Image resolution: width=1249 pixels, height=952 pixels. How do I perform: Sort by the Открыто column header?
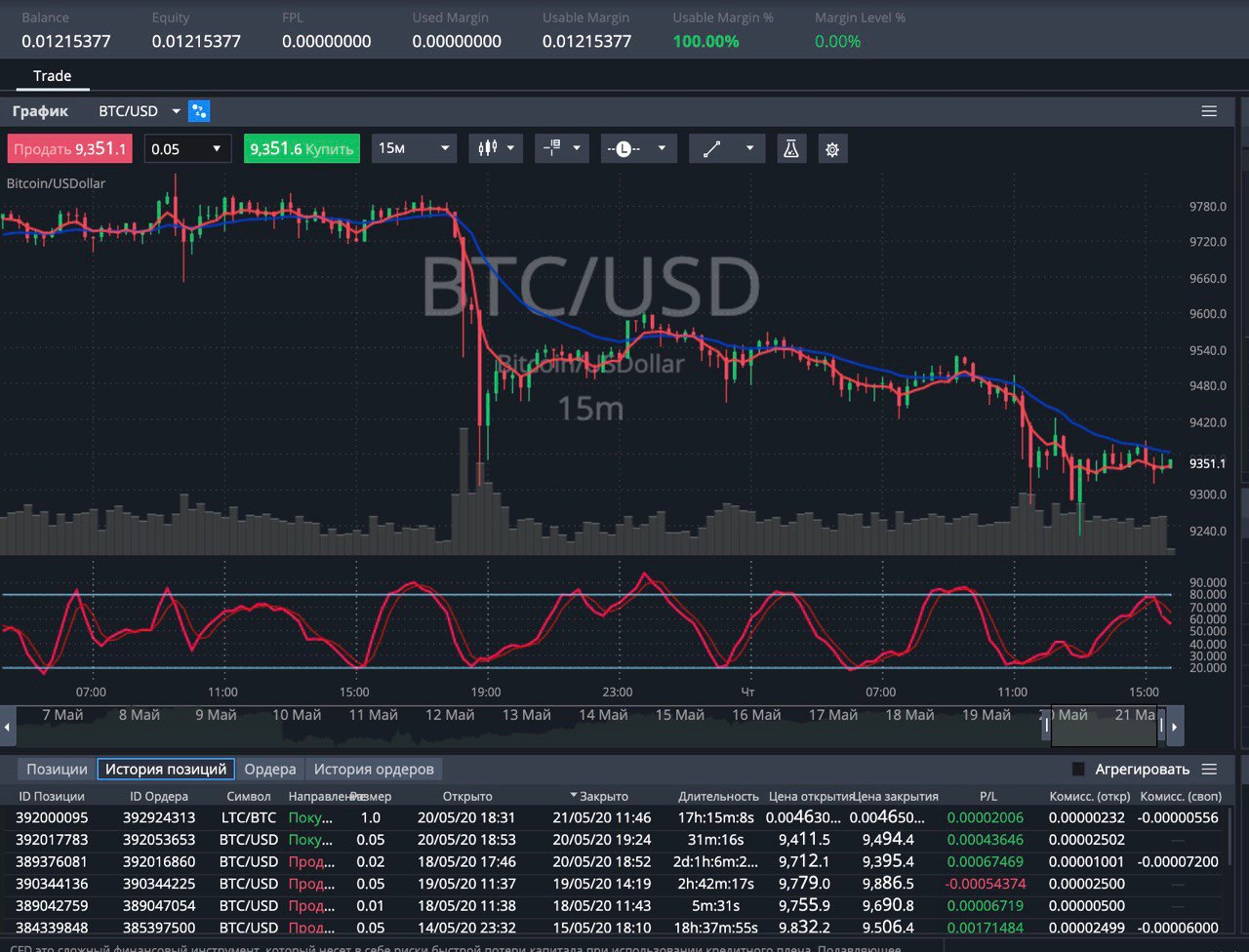click(x=467, y=796)
